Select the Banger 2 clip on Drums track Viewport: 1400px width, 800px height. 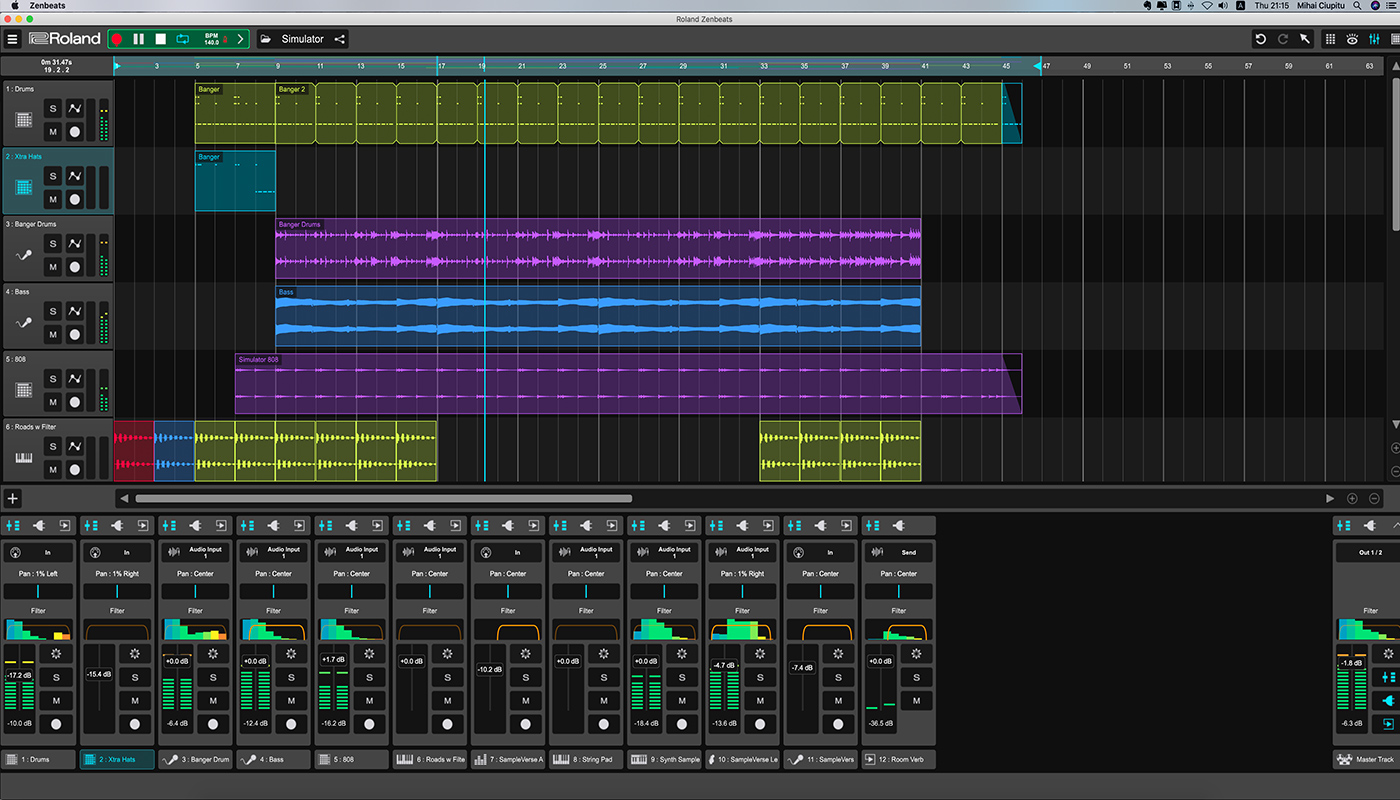(x=296, y=113)
